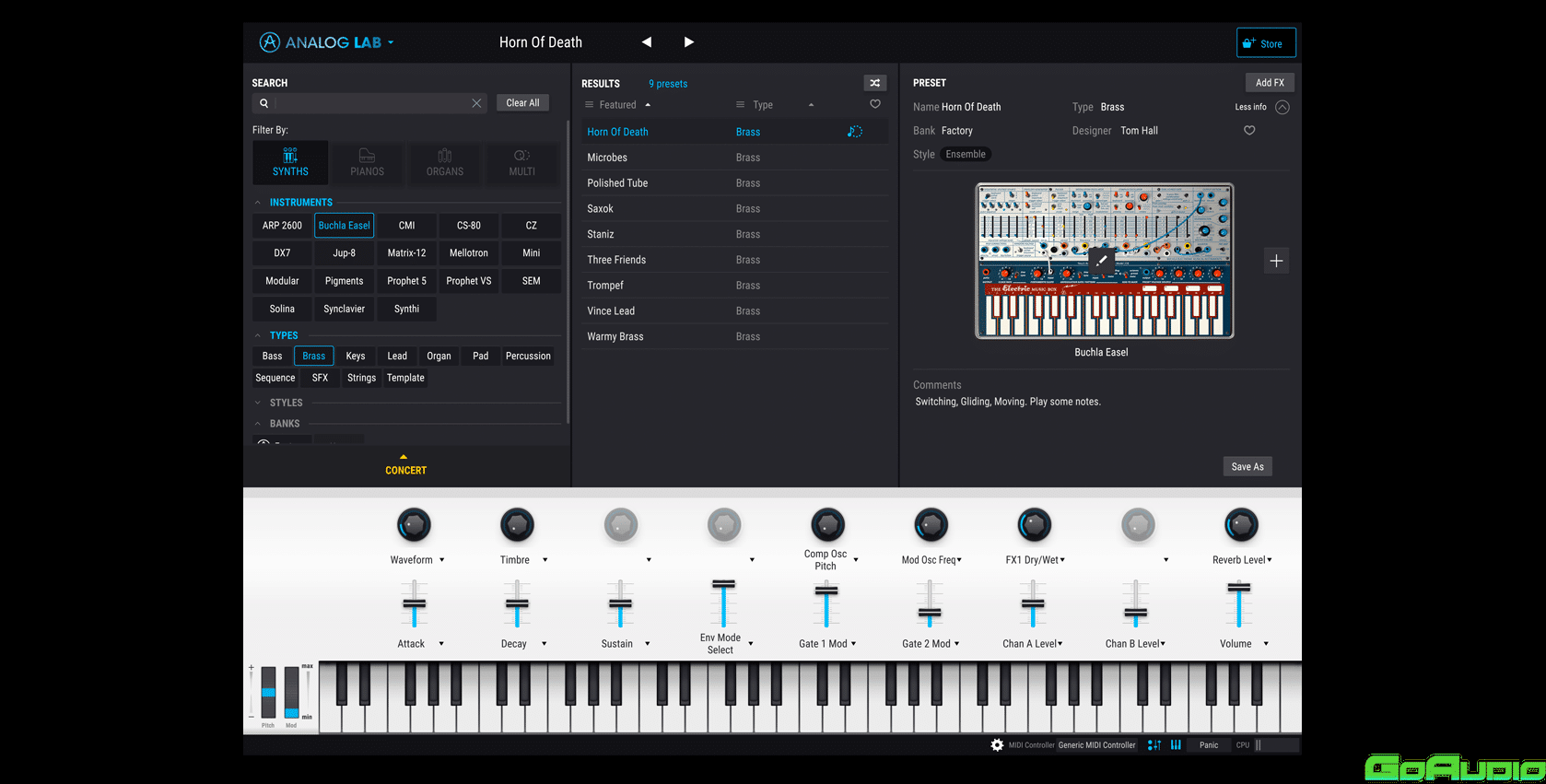Click the Buchla Easel instrument thumbnail
The width and height of the screenshot is (1546, 784).
(x=1104, y=261)
